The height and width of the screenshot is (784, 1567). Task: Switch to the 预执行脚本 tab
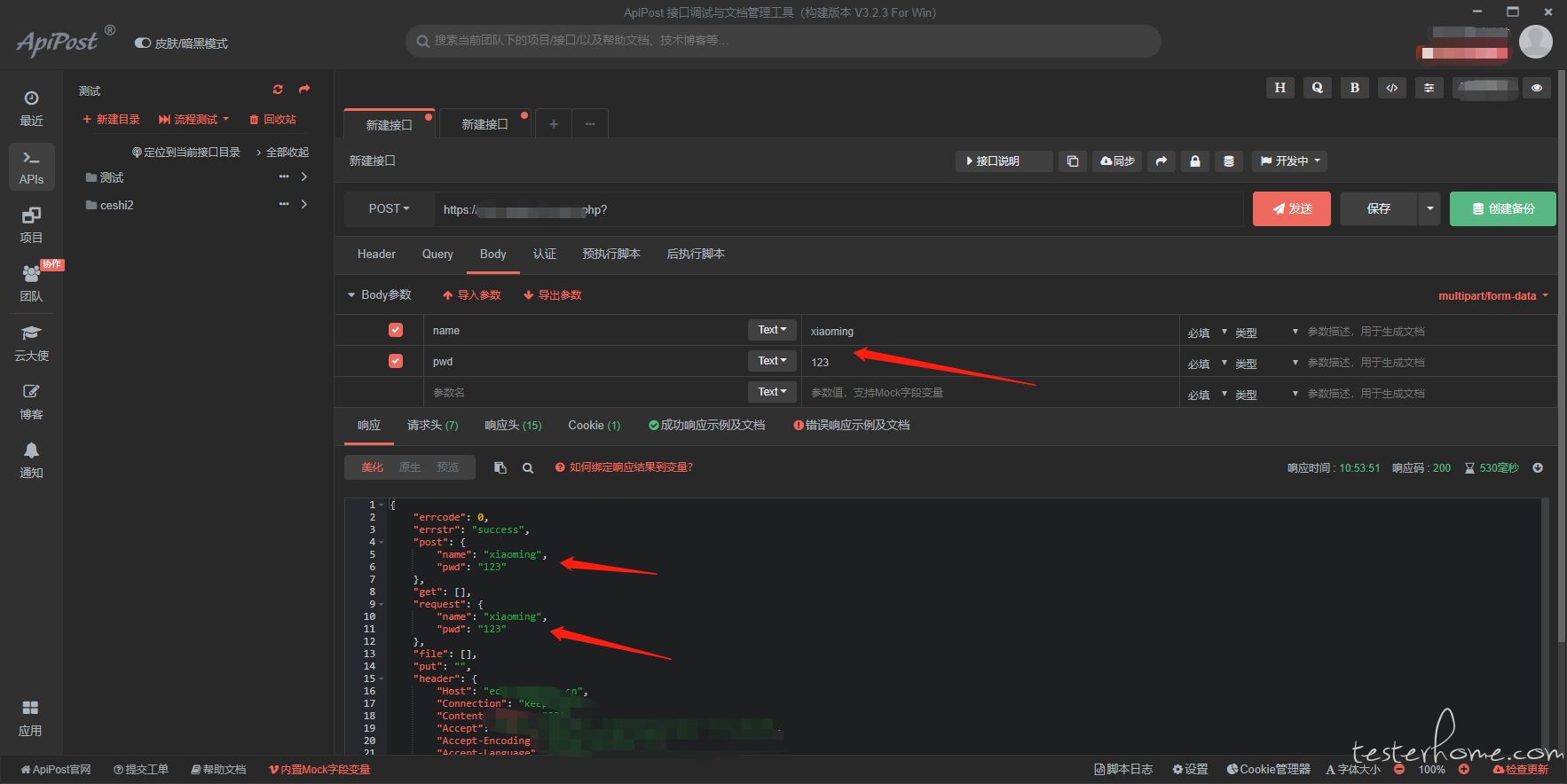point(611,254)
